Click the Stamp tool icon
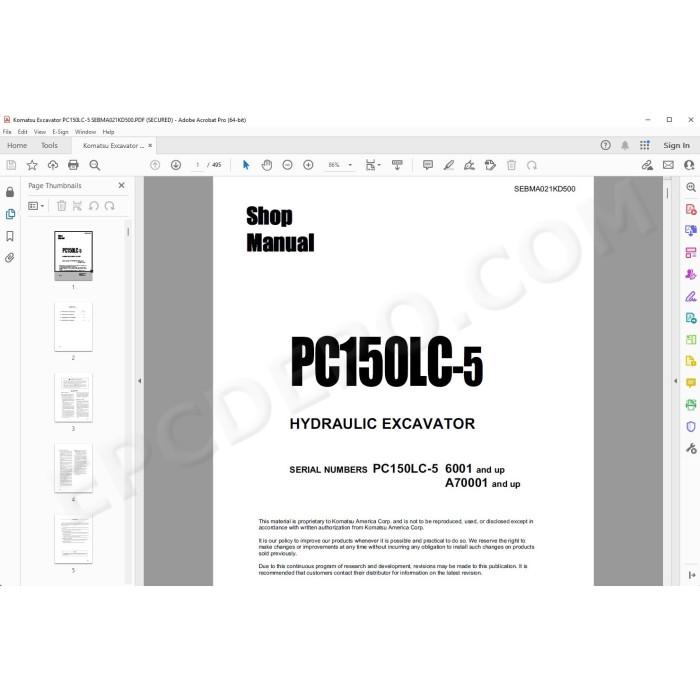Viewport: 700px width, 700px height. point(490,165)
